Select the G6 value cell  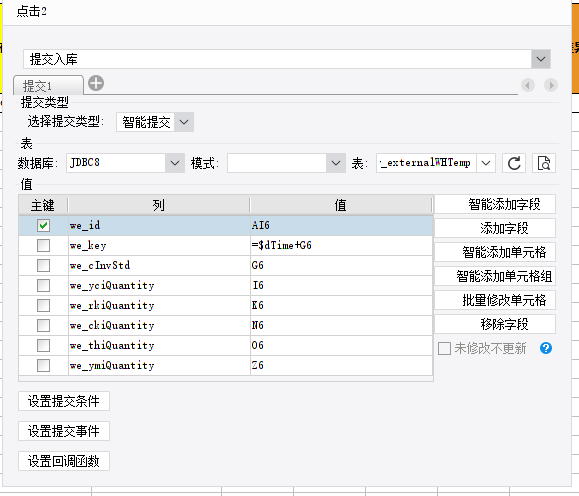342,266
